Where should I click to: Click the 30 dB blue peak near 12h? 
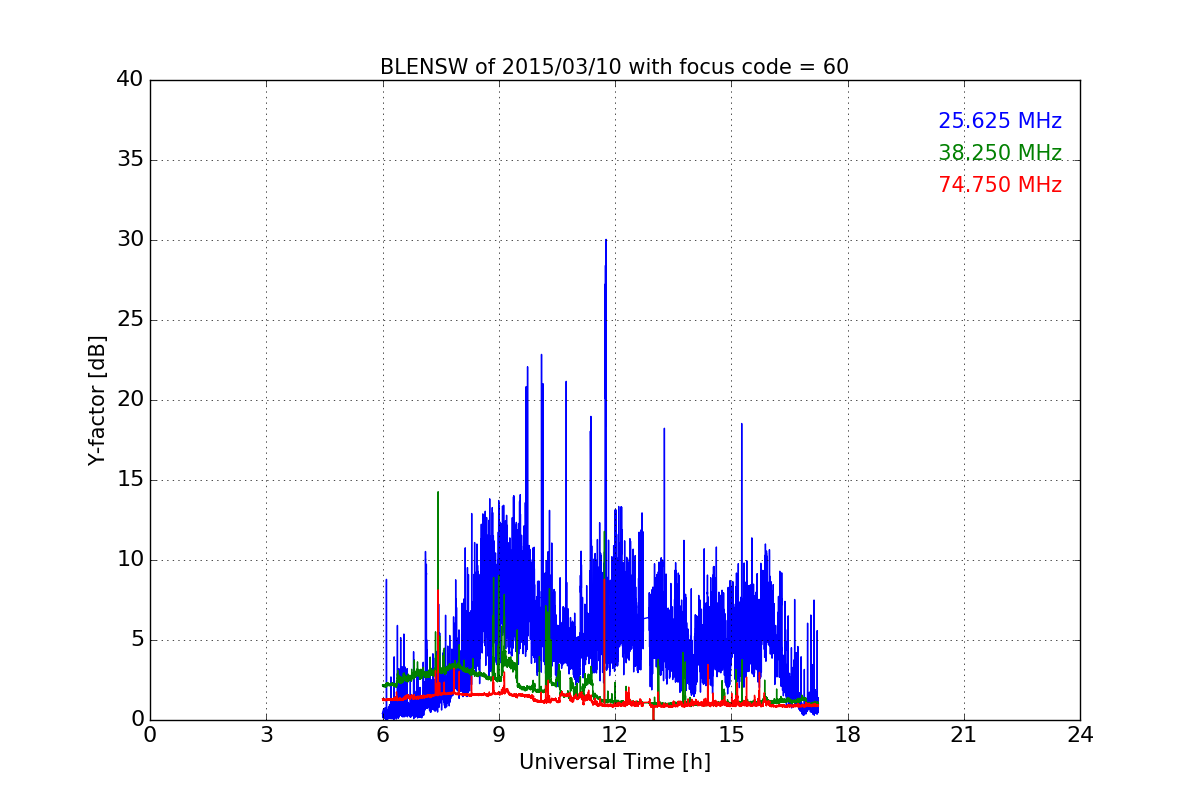pos(605,242)
